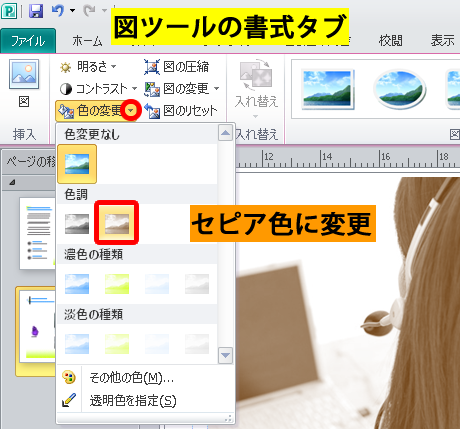460x429 pixels.
Task: Click the Publisher application icon
Action: pos(9,11)
